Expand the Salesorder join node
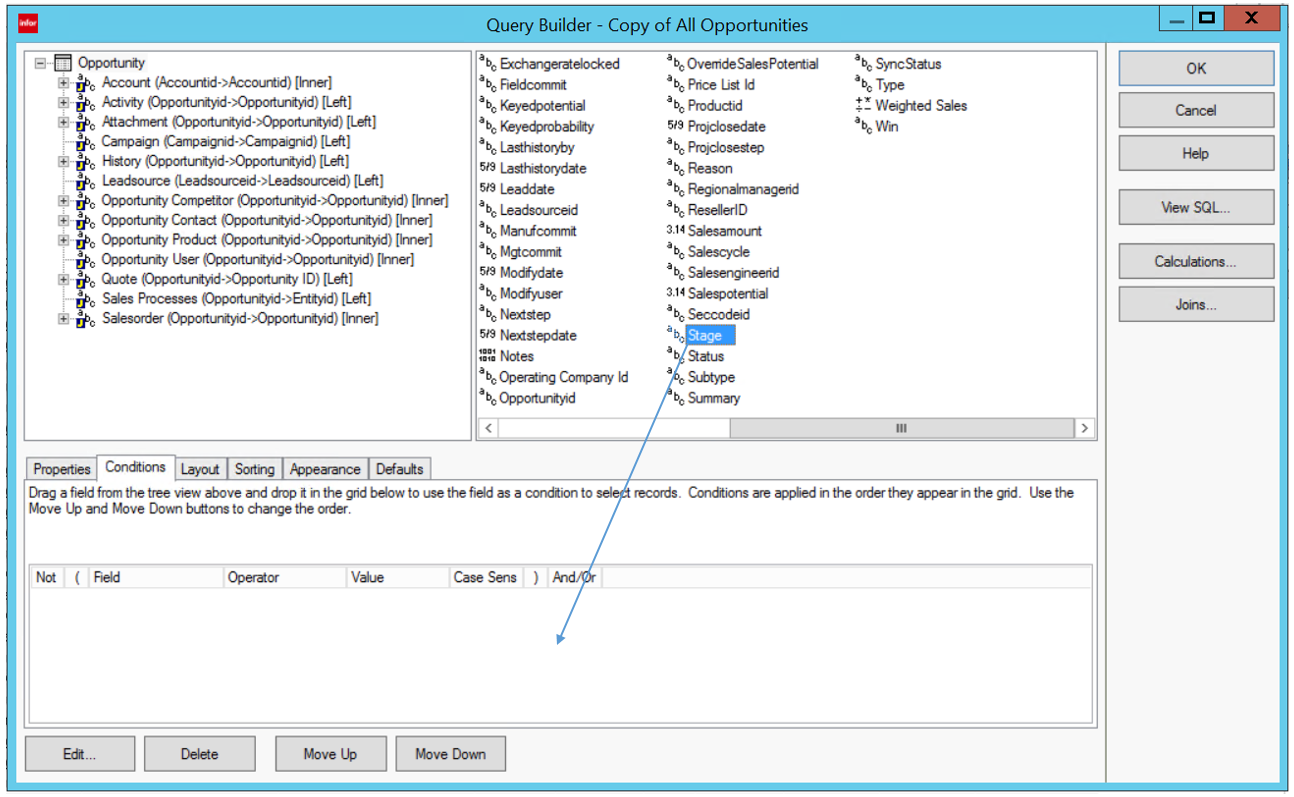Screen dimensions: 1294x797 [64, 319]
